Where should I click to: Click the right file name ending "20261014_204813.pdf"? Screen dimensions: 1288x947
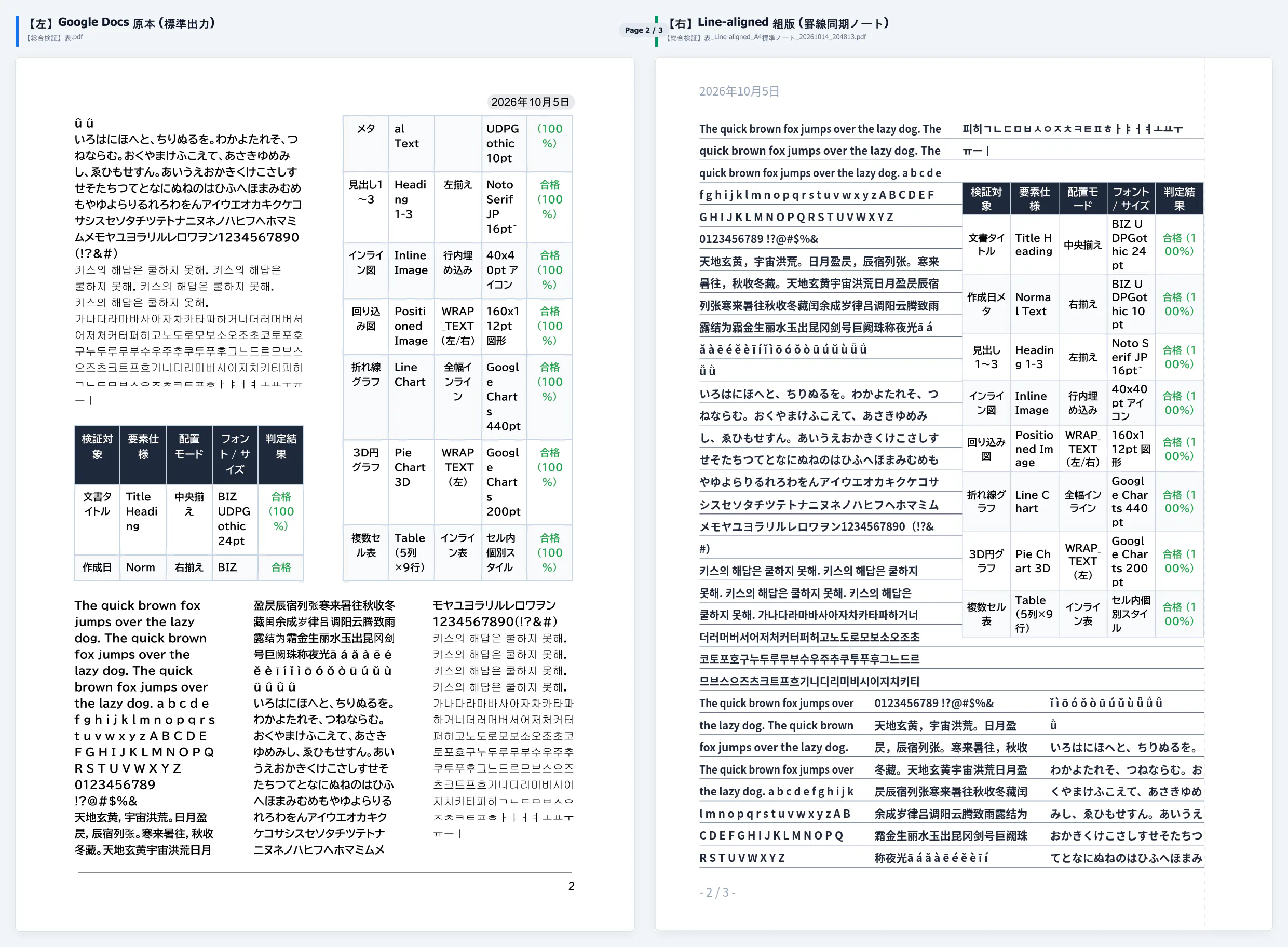[x=766, y=37]
